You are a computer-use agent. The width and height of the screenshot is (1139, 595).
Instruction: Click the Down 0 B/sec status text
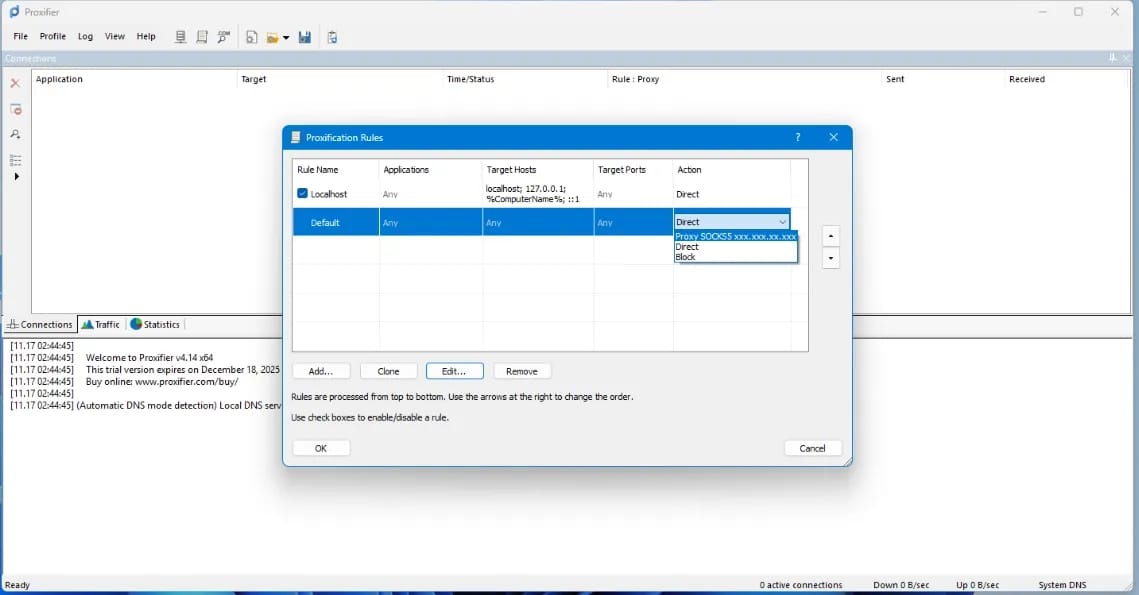point(901,585)
